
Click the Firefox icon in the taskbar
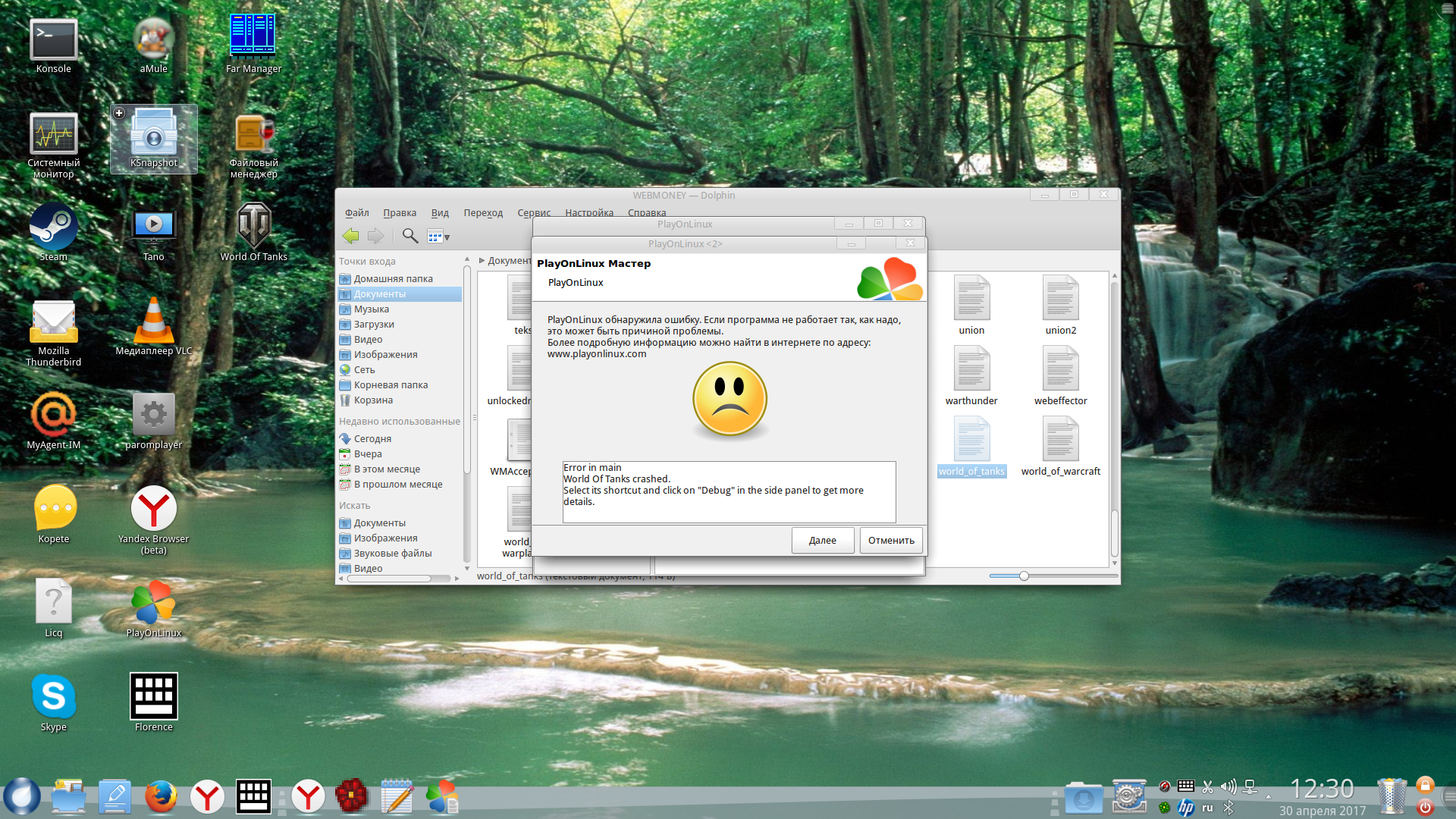point(161,797)
